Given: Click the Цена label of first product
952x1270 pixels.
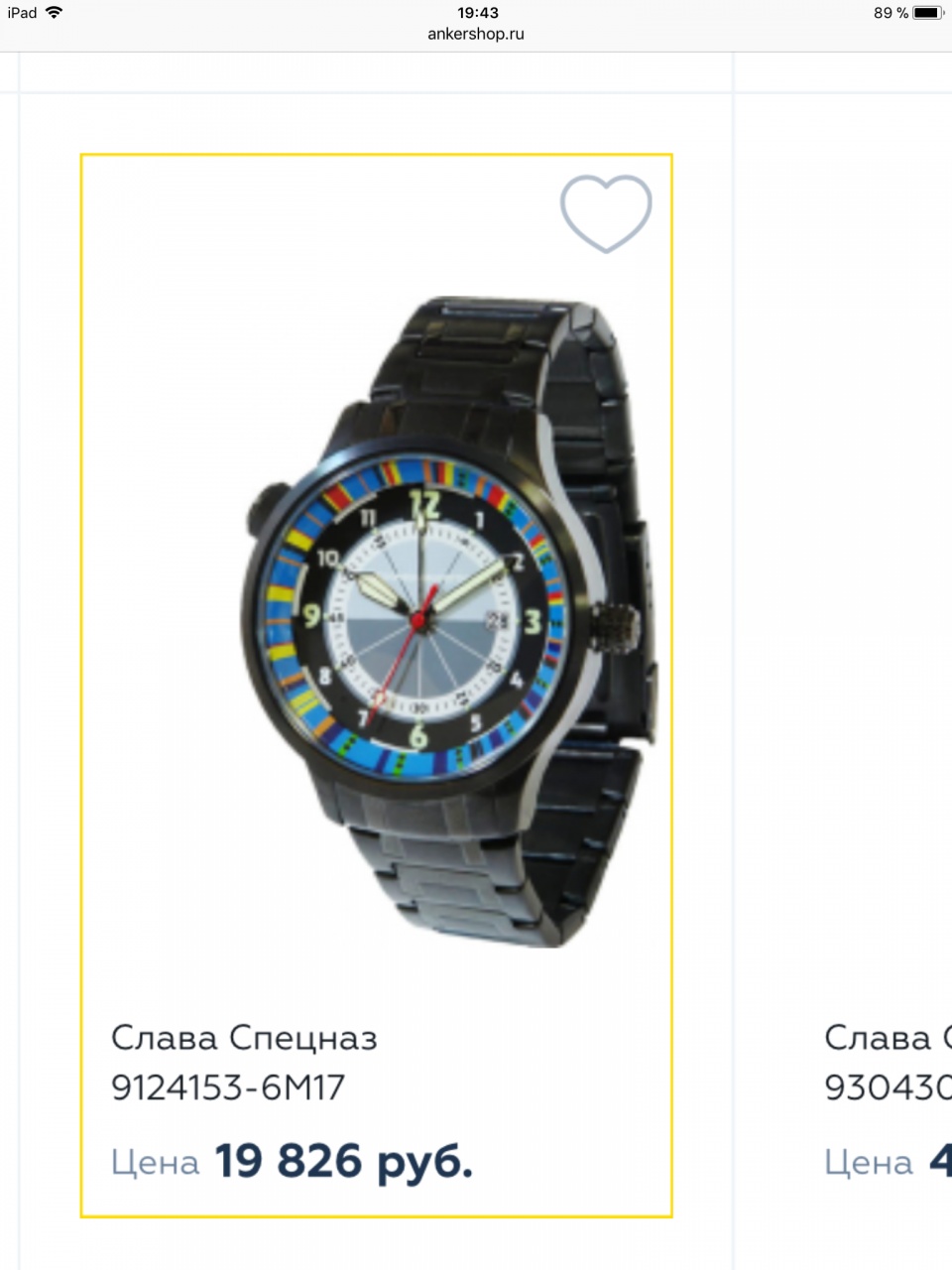Looking at the screenshot, I should (x=156, y=1162).
